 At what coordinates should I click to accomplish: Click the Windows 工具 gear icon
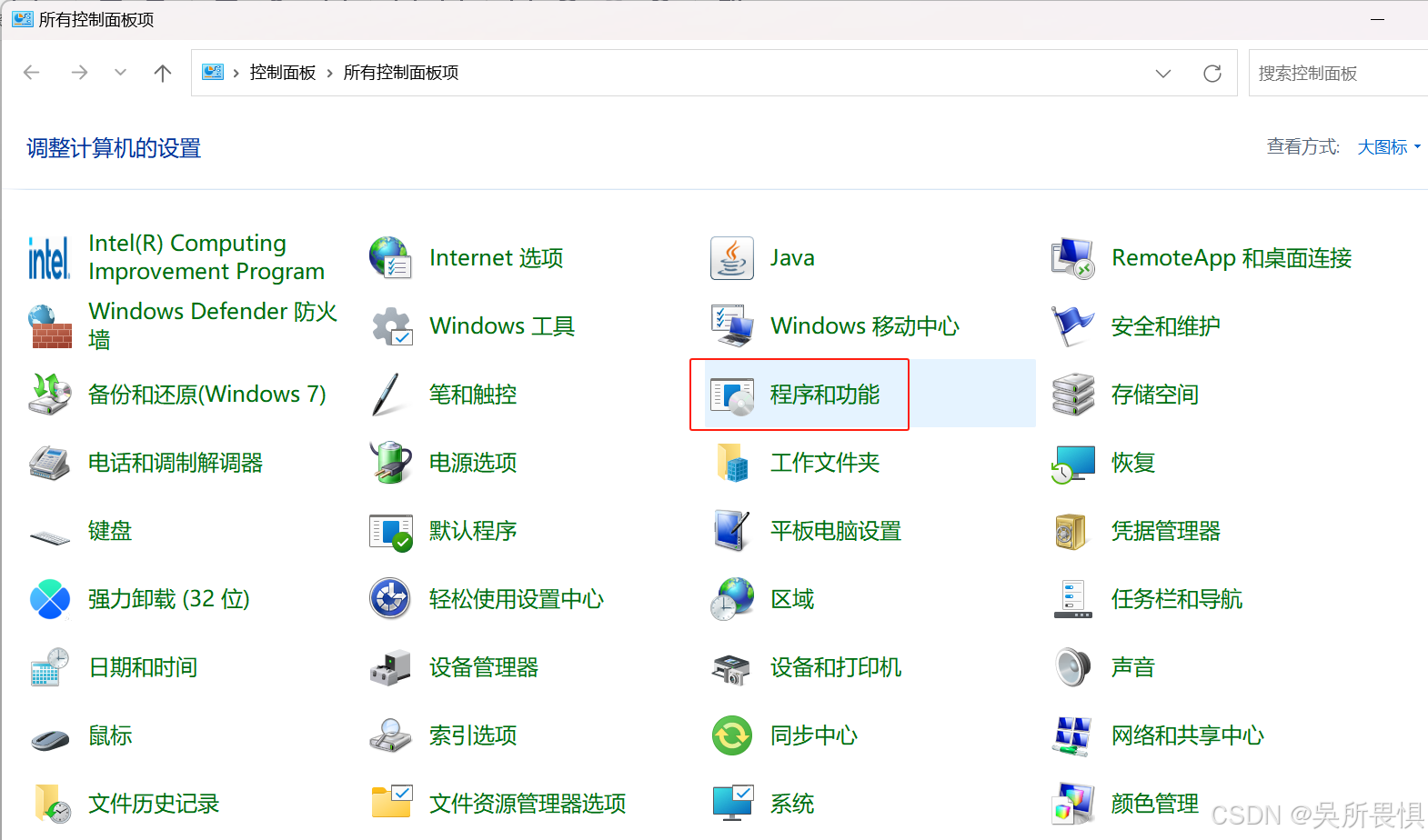coord(391,326)
